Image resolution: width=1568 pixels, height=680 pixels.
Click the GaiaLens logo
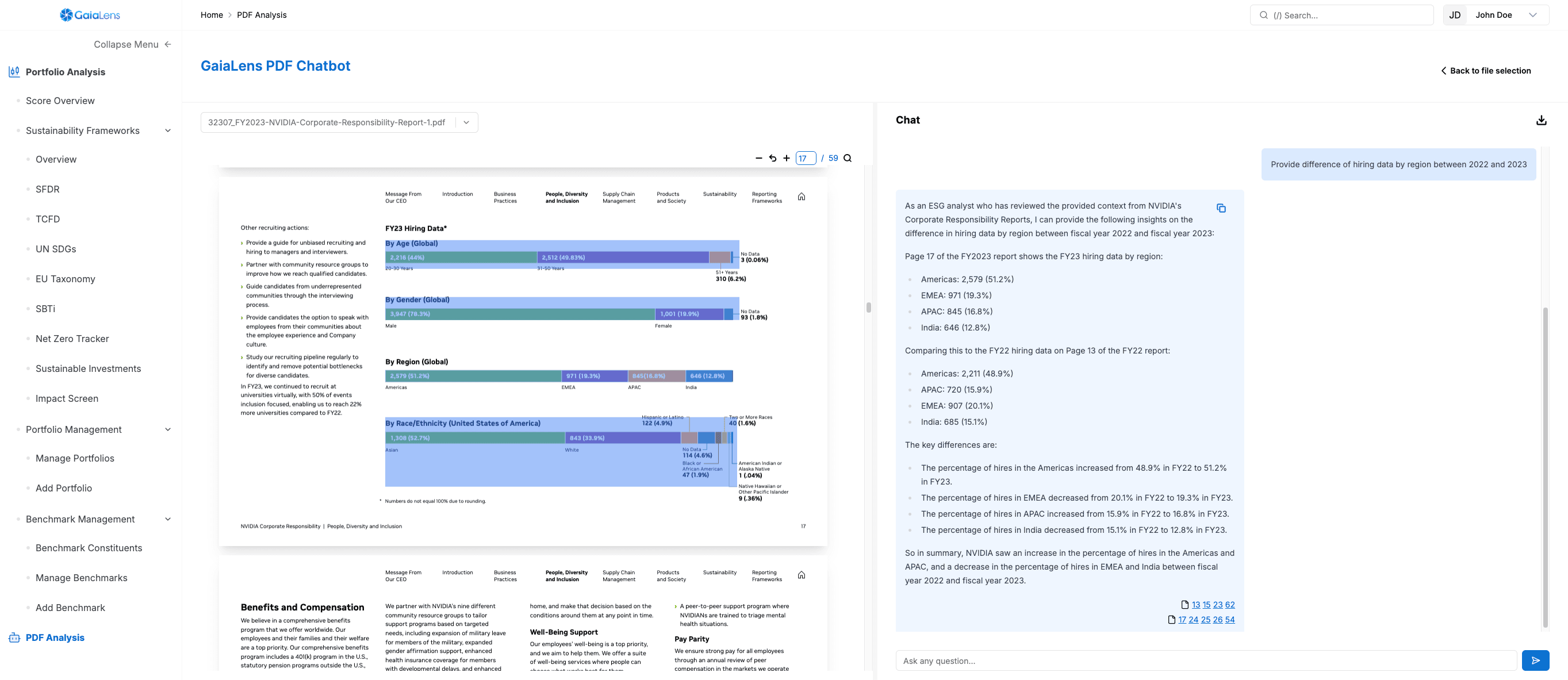90,14
